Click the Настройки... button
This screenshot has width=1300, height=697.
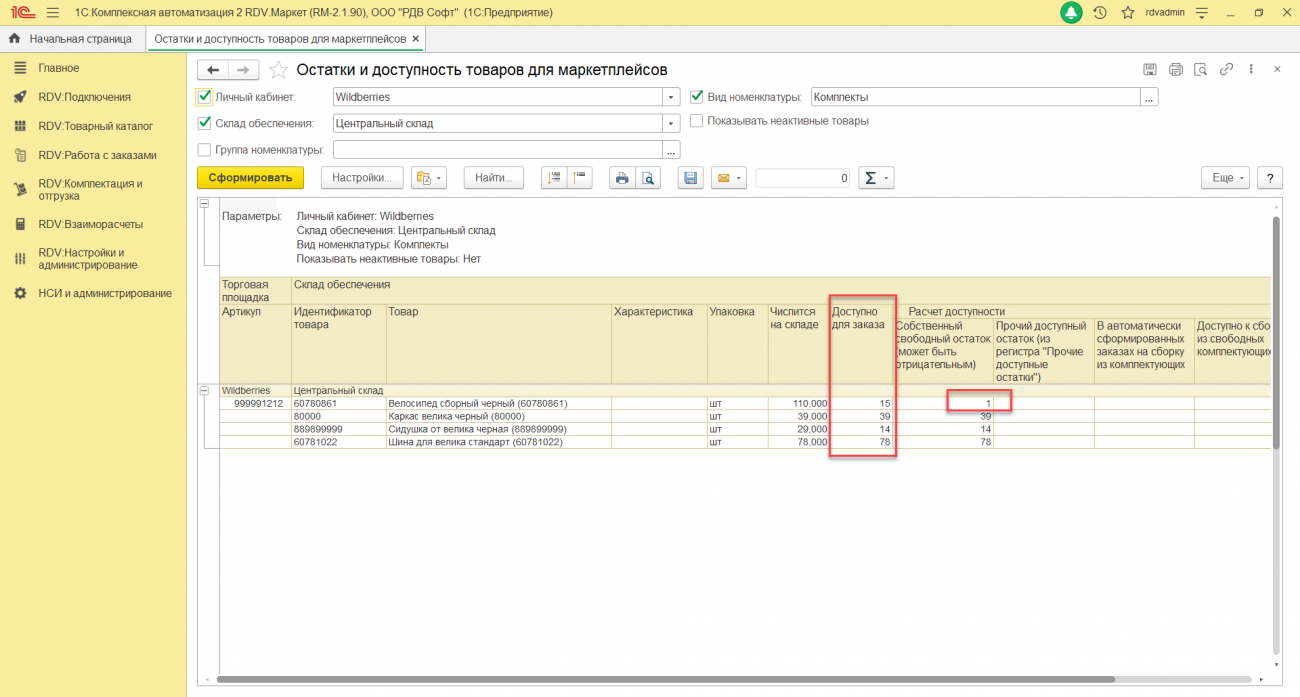[362, 178]
